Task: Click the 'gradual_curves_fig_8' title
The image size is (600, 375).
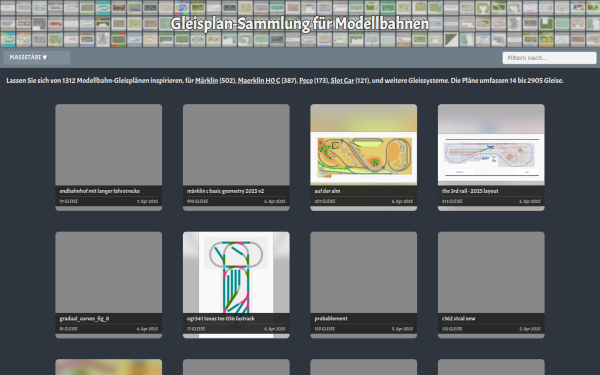Action: click(84, 318)
